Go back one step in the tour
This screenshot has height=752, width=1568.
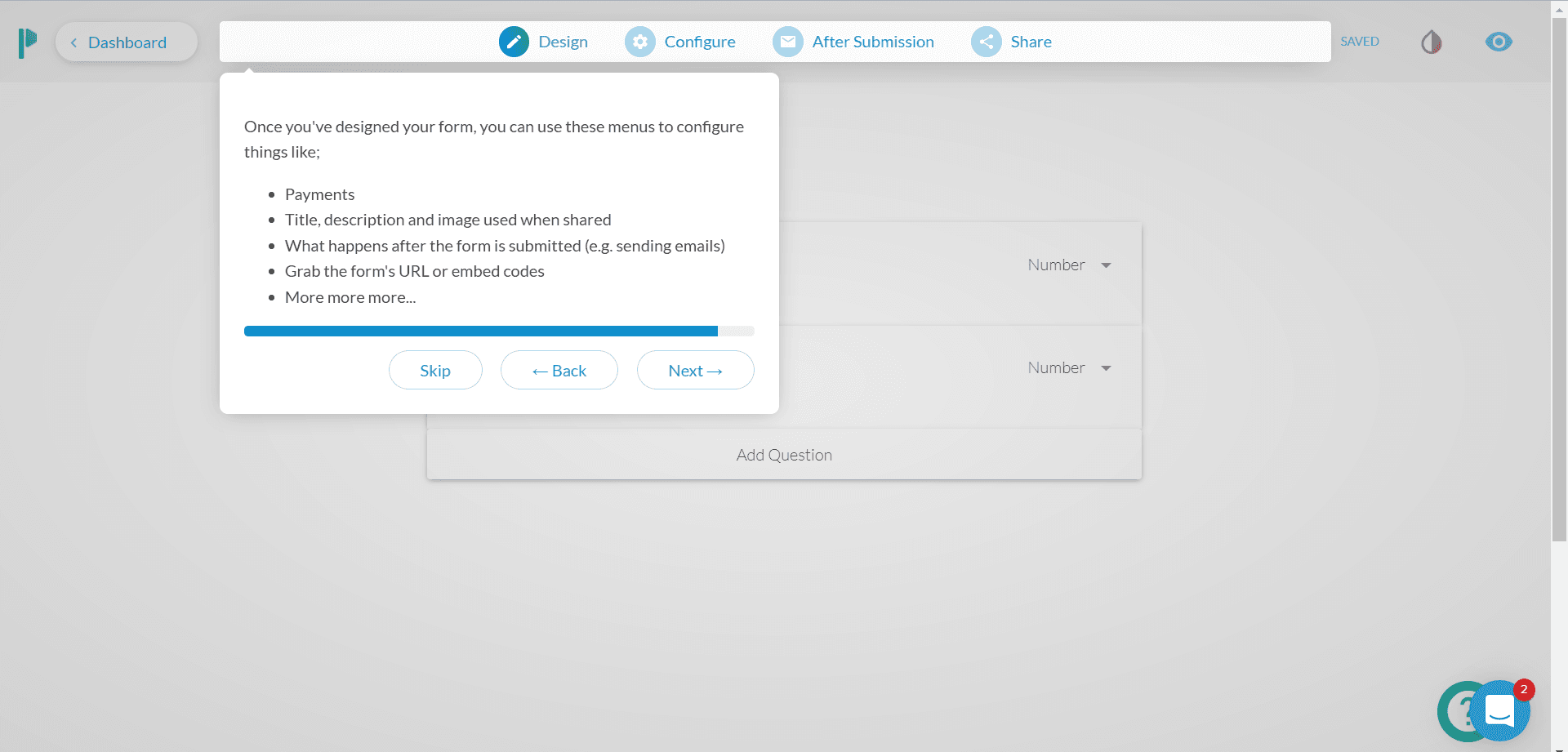559,370
